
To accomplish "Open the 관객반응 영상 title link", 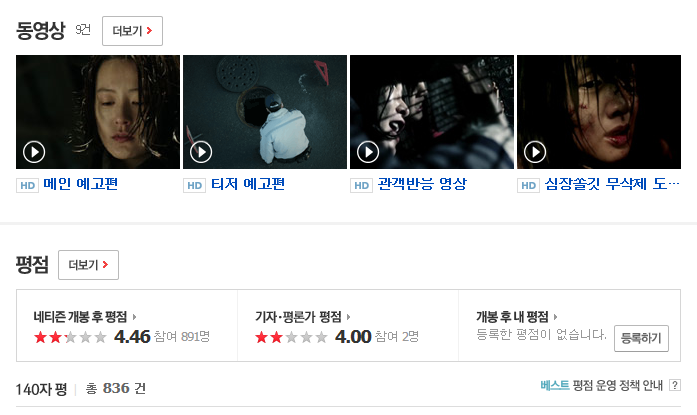I will coord(422,184).
